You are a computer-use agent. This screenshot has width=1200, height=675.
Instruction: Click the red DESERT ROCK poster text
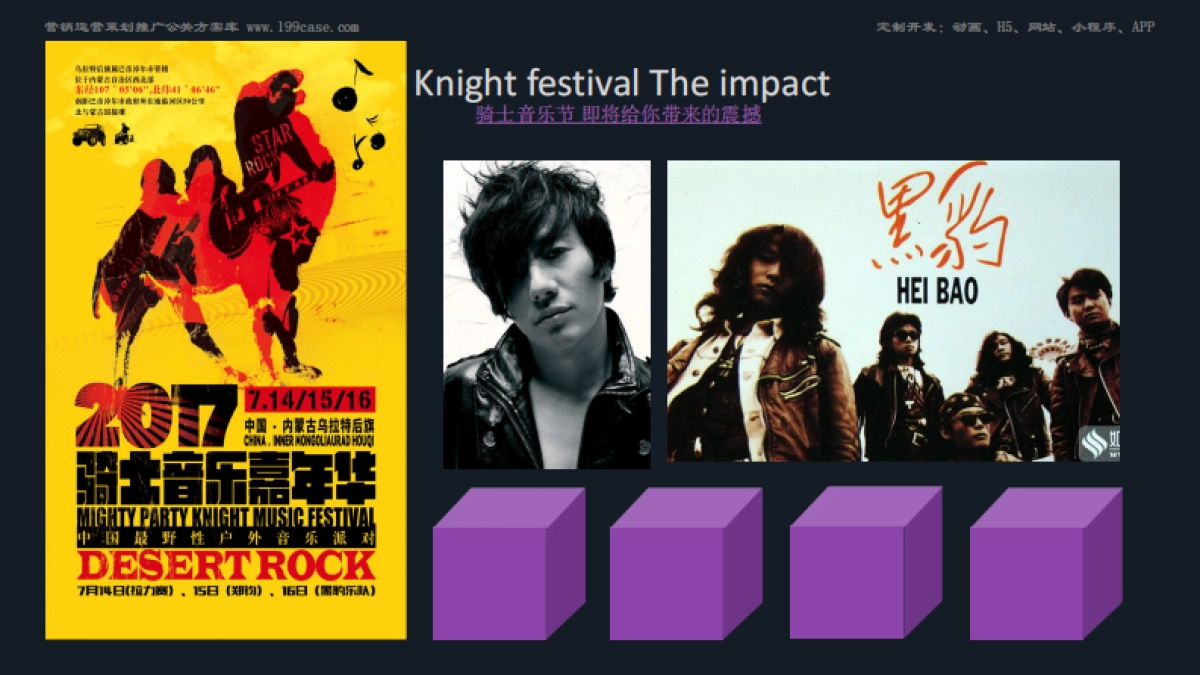pyautogui.click(x=226, y=564)
